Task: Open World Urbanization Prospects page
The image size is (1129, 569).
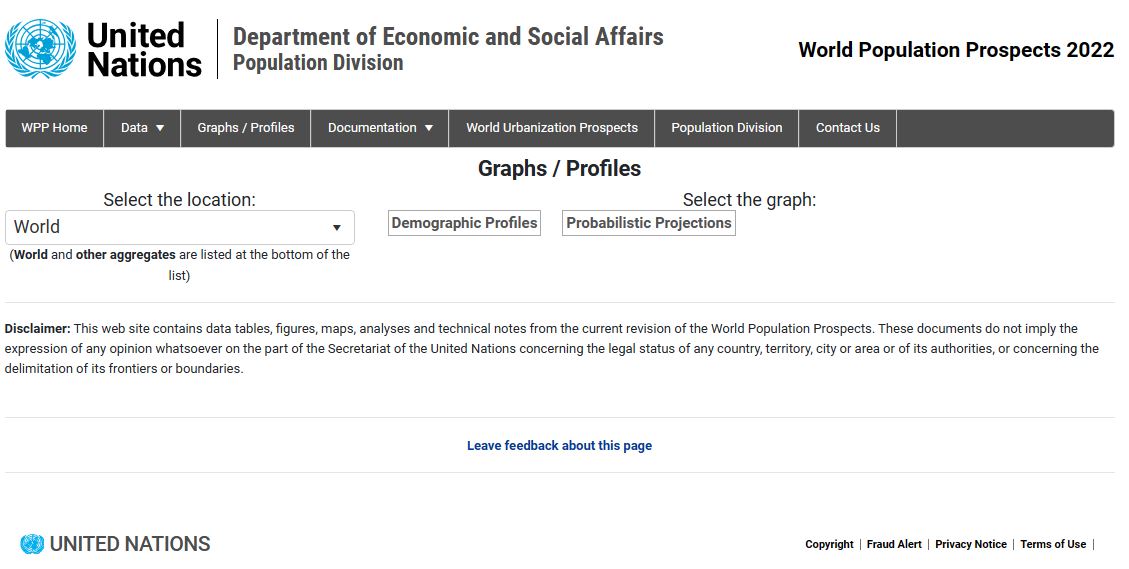Action: pyautogui.click(x=552, y=127)
